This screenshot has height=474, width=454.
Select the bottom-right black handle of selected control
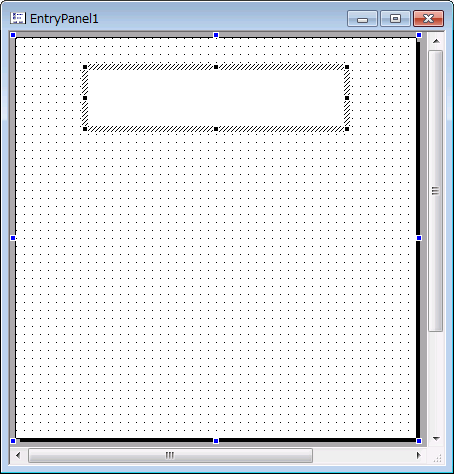coord(347,129)
